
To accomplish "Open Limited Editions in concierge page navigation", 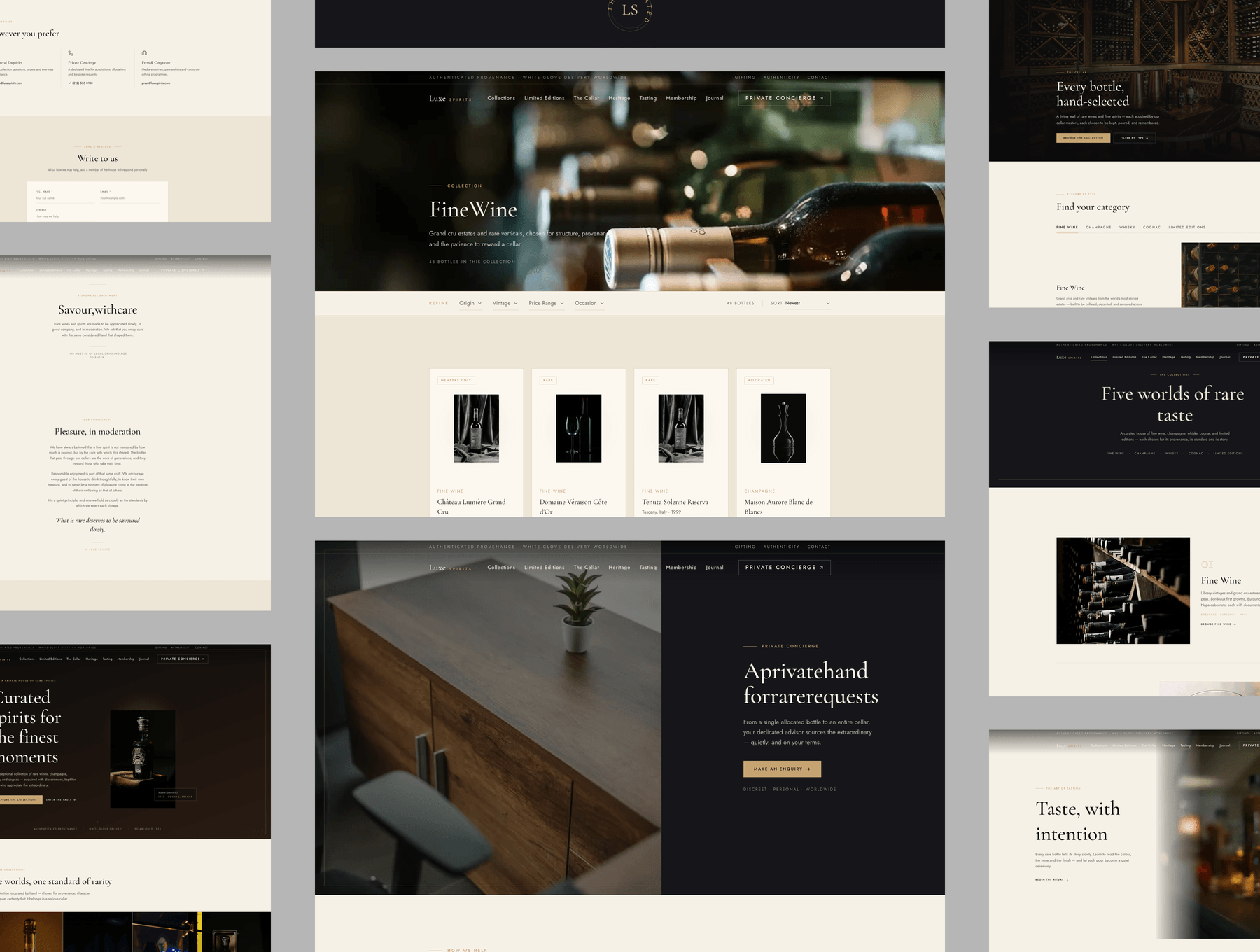I will pos(544,568).
